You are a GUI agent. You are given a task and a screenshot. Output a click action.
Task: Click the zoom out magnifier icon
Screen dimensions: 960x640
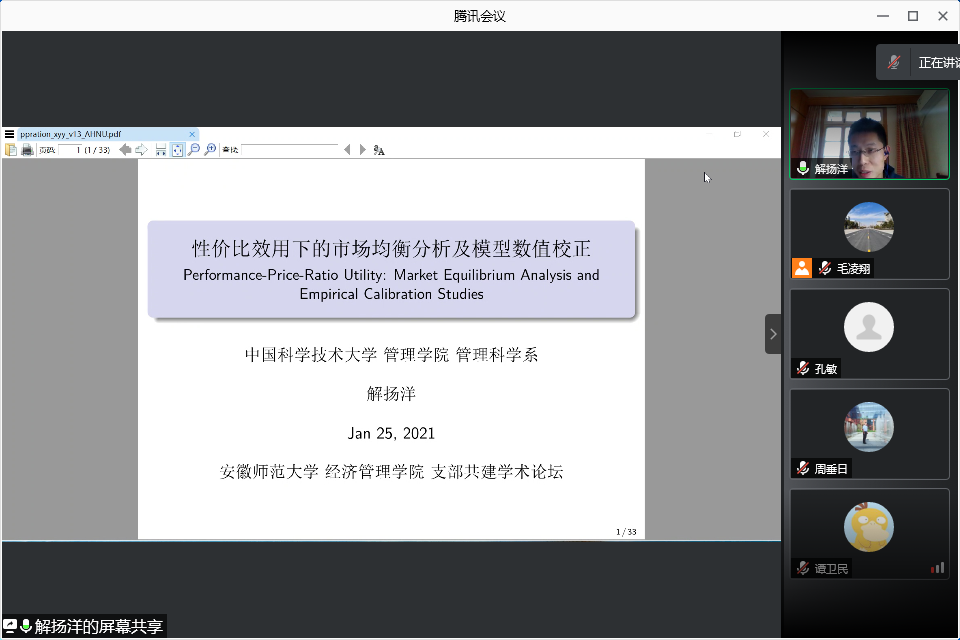point(194,150)
